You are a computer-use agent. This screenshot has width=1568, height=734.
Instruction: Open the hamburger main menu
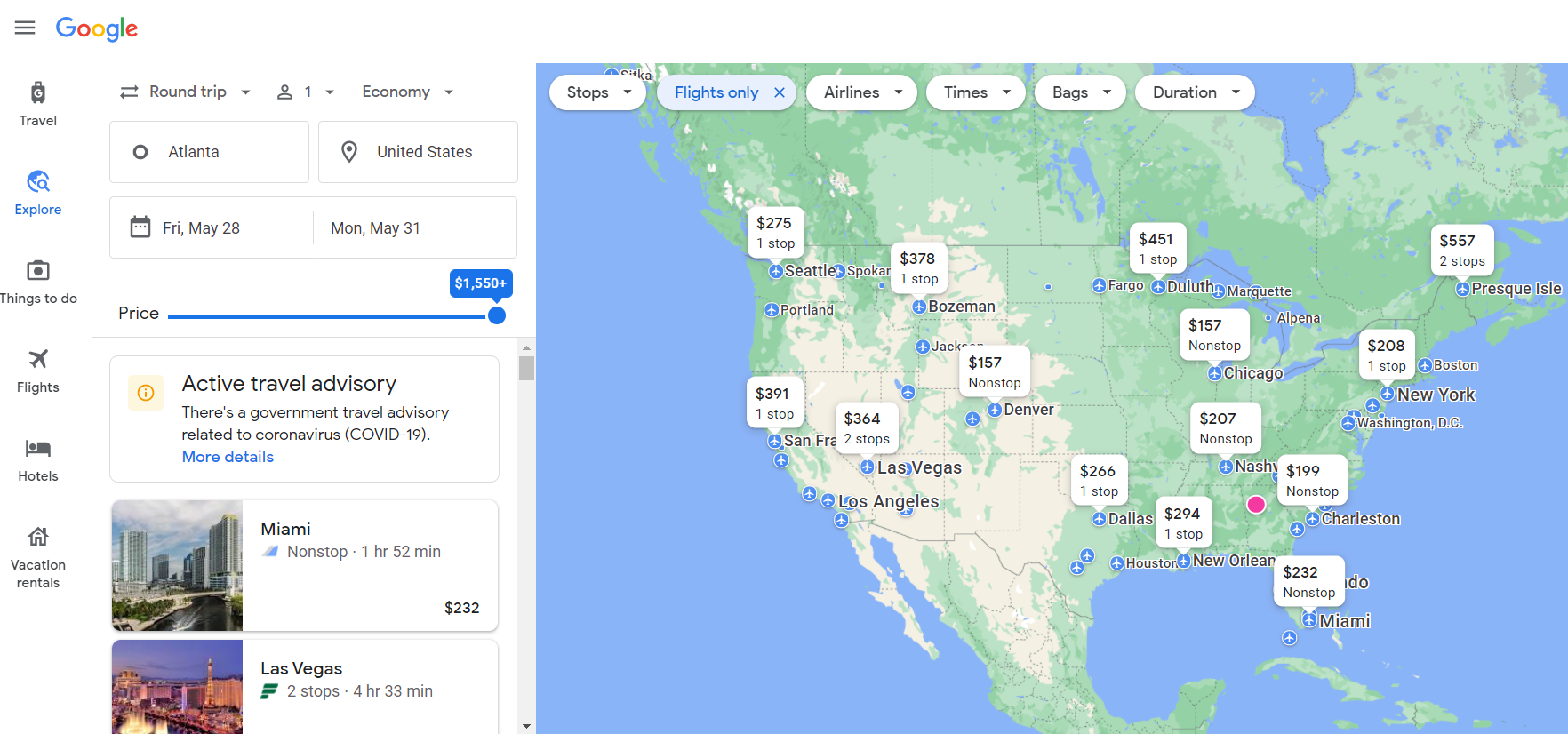(x=25, y=28)
